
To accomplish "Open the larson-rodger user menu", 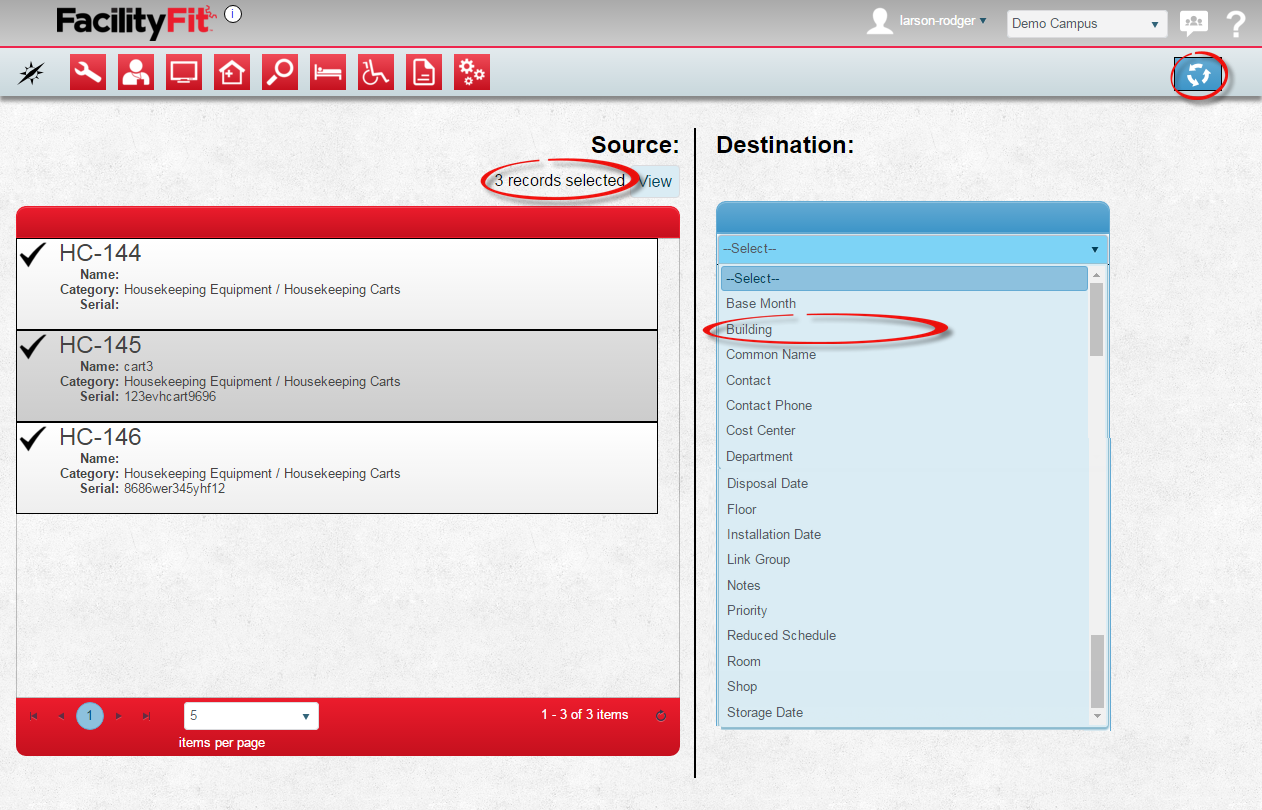I will point(942,21).
